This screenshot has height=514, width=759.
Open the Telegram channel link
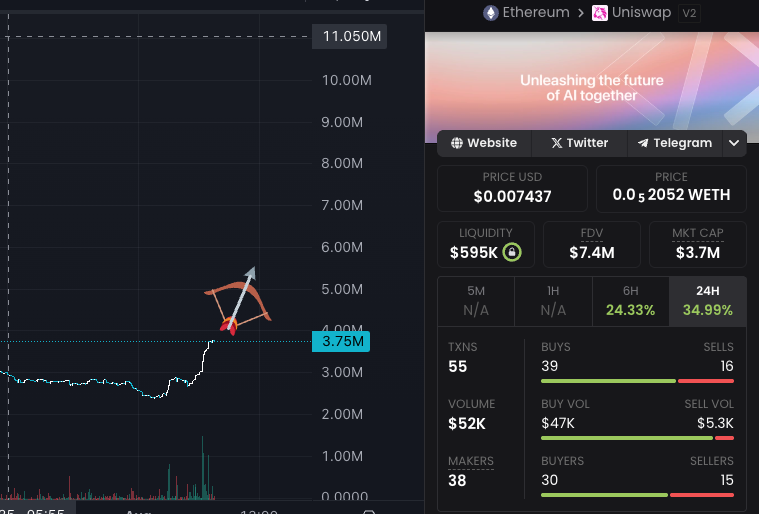[x=675, y=143]
